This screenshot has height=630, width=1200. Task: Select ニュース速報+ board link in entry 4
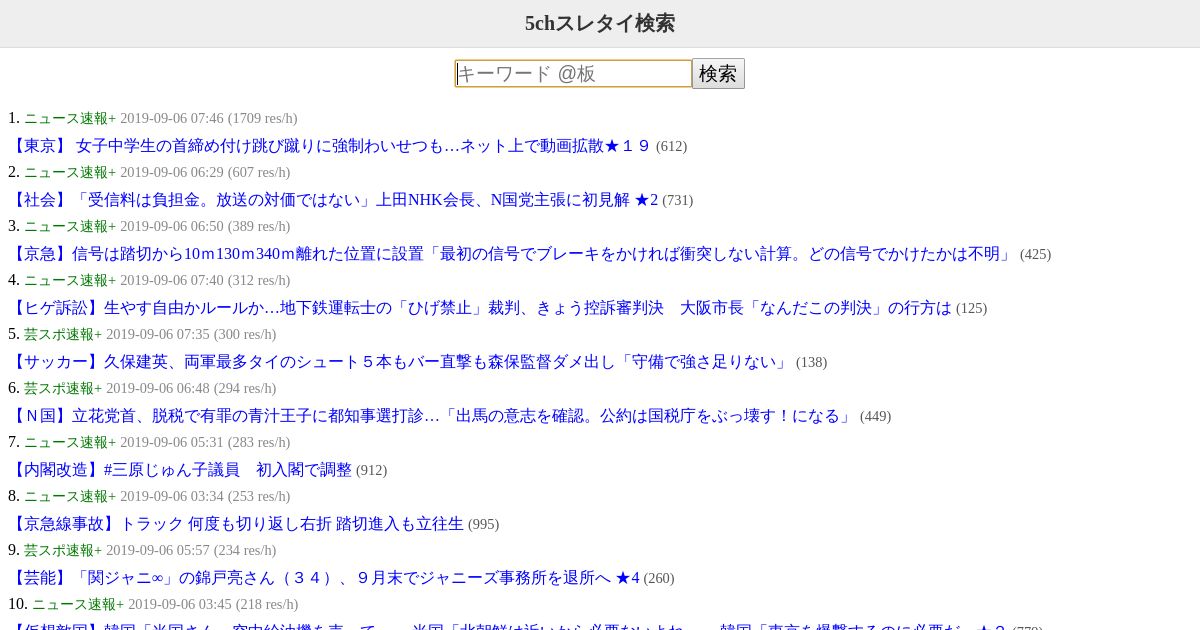click(x=70, y=280)
